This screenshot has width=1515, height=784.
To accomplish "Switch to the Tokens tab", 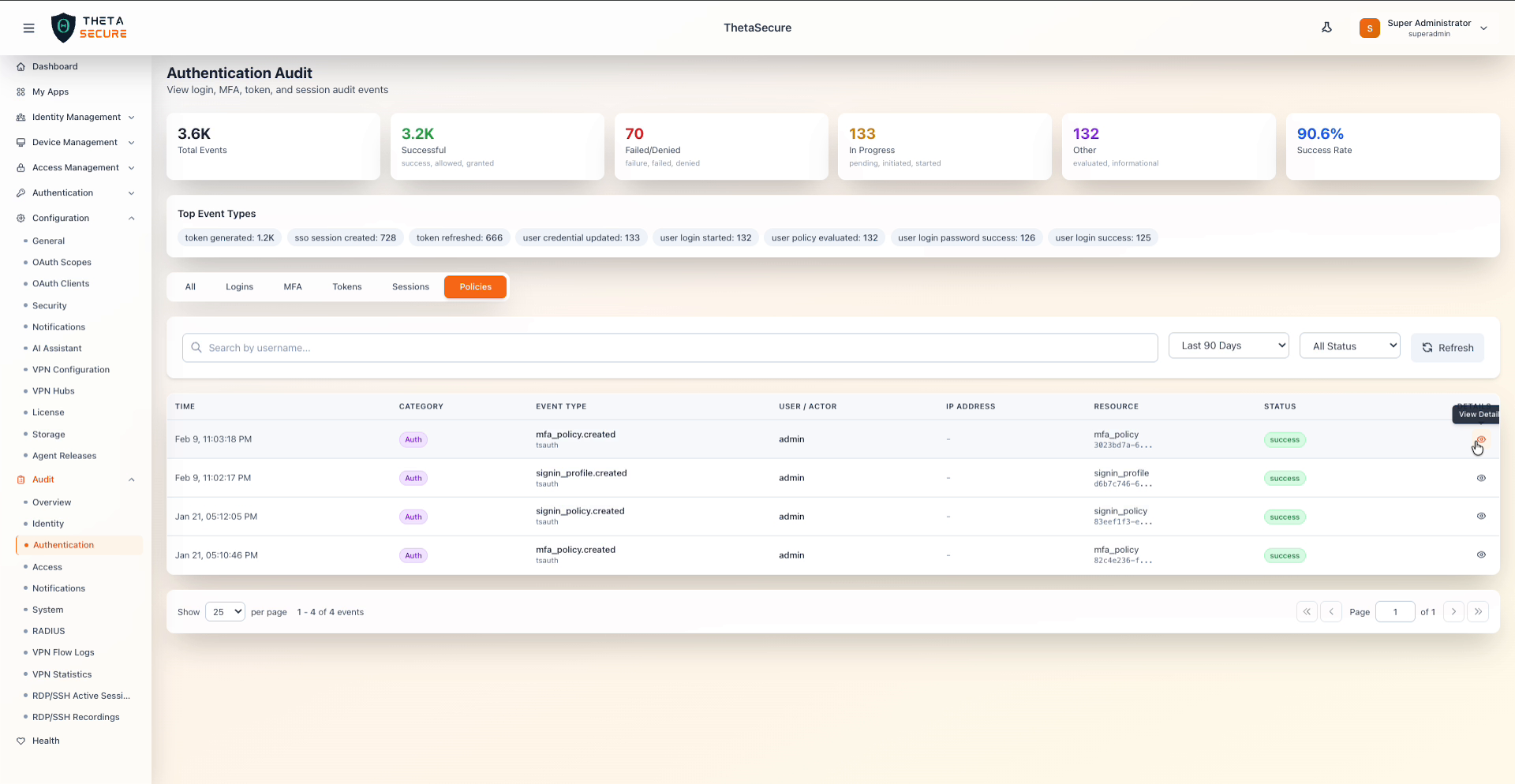I will point(347,286).
